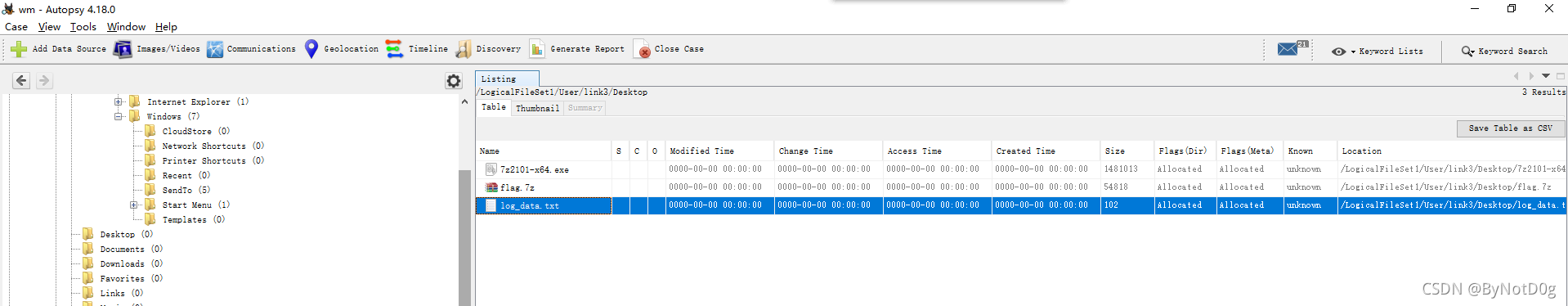This screenshot has width=1568, height=306.
Task: Click Generate Report icon
Action: pyautogui.click(x=537, y=49)
